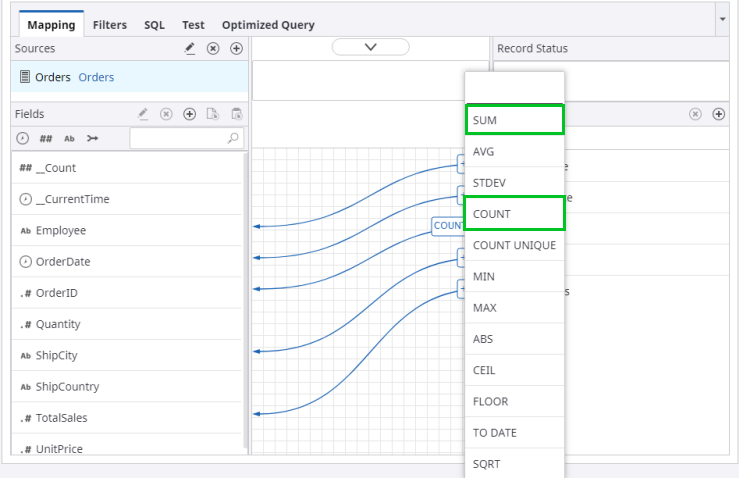
Task: Switch to the Filters tab
Action: click(109, 25)
